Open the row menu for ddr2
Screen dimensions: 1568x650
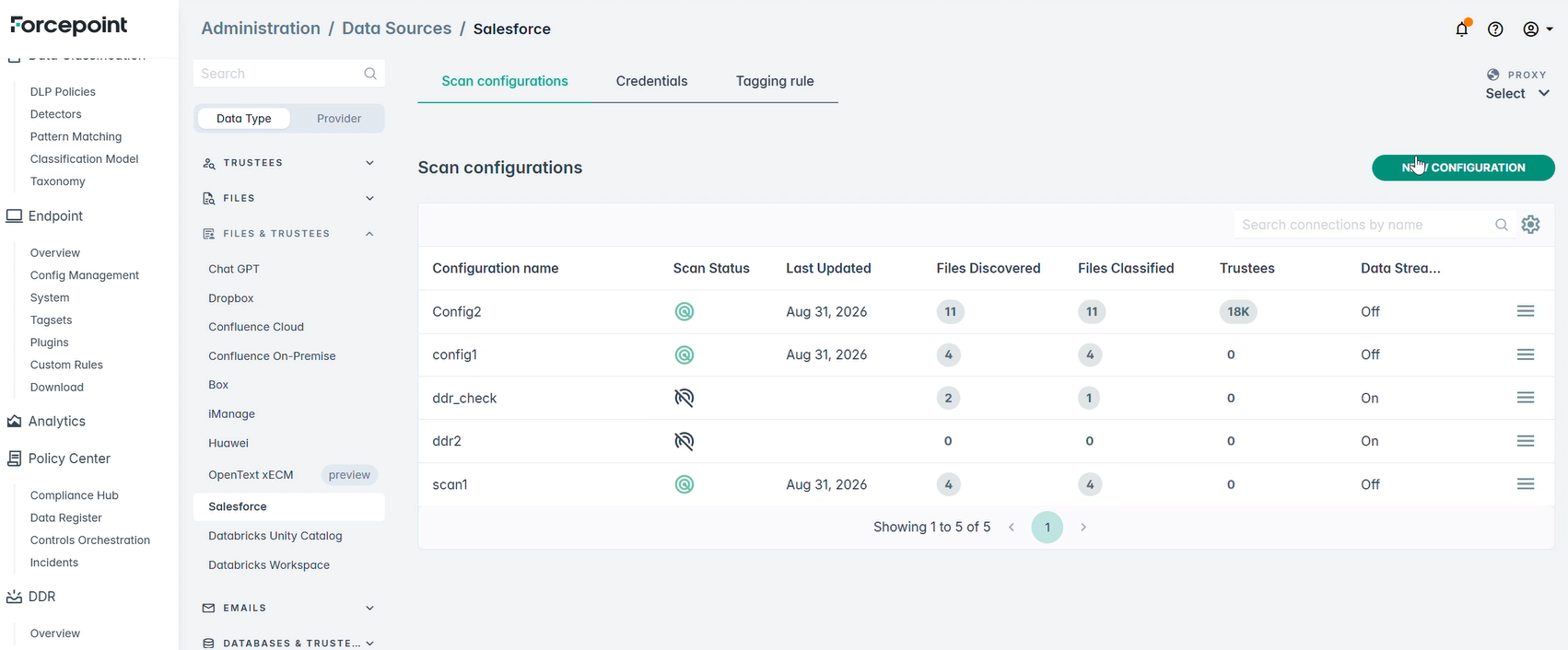(x=1526, y=441)
